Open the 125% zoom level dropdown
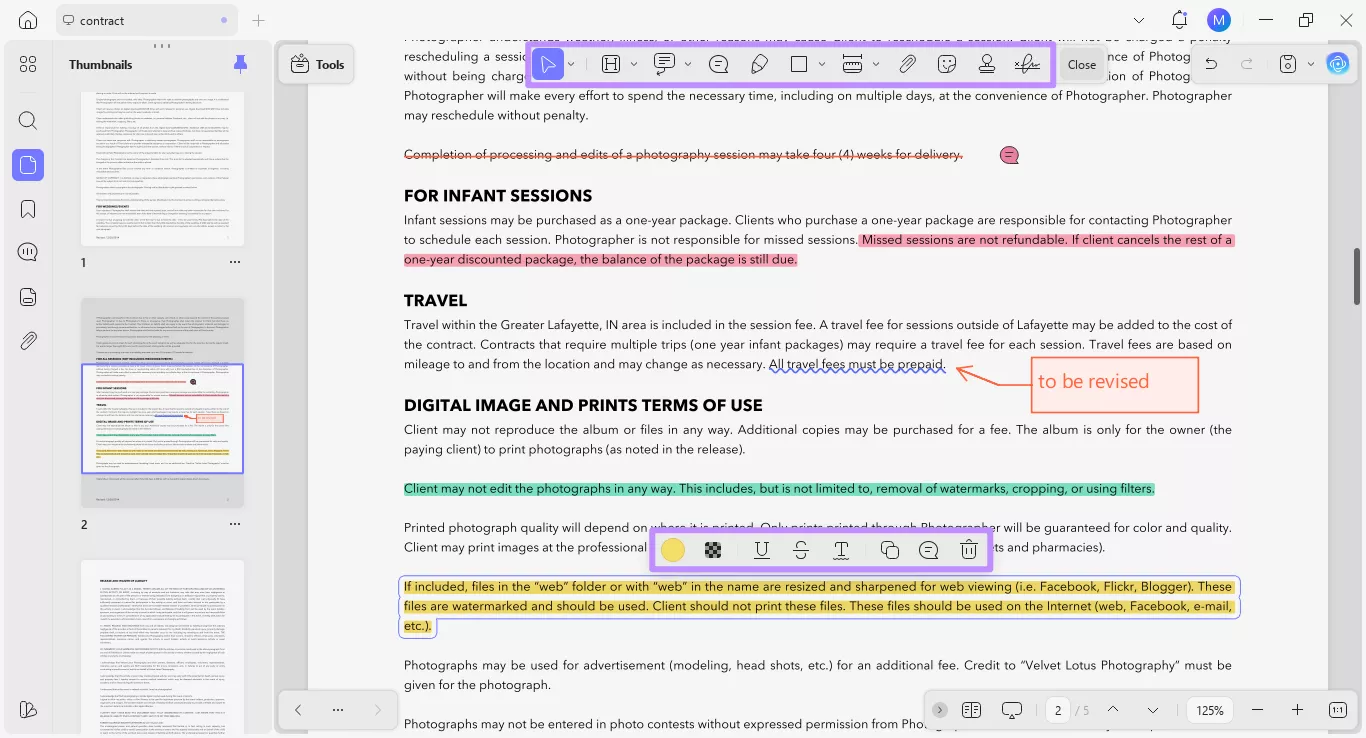Viewport: 1366px width, 738px height. point(1210,710)
